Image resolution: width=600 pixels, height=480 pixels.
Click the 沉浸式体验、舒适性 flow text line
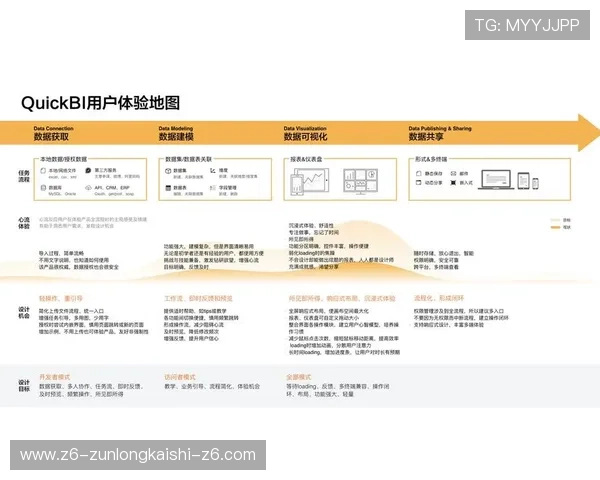pos(311,226)
